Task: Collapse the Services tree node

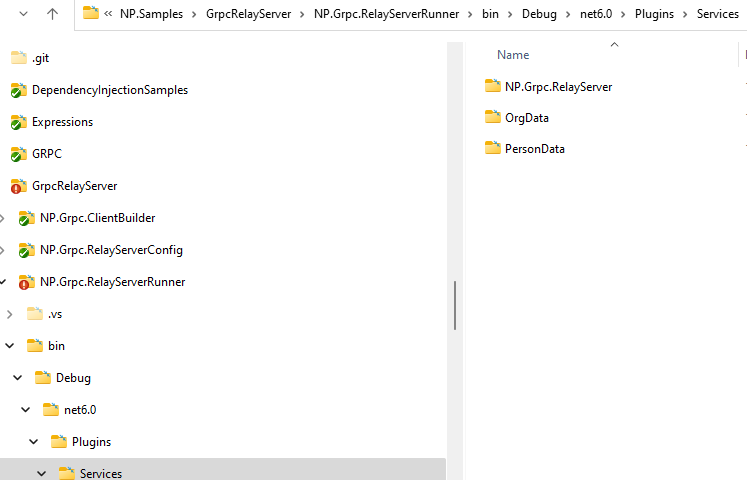Action: pos(41,473)
